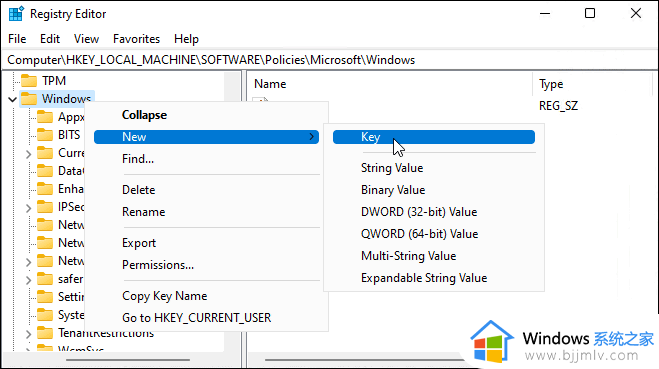Open the Help menu
Viewport: 659px width, 369px height.
click(x=186, y=39)
